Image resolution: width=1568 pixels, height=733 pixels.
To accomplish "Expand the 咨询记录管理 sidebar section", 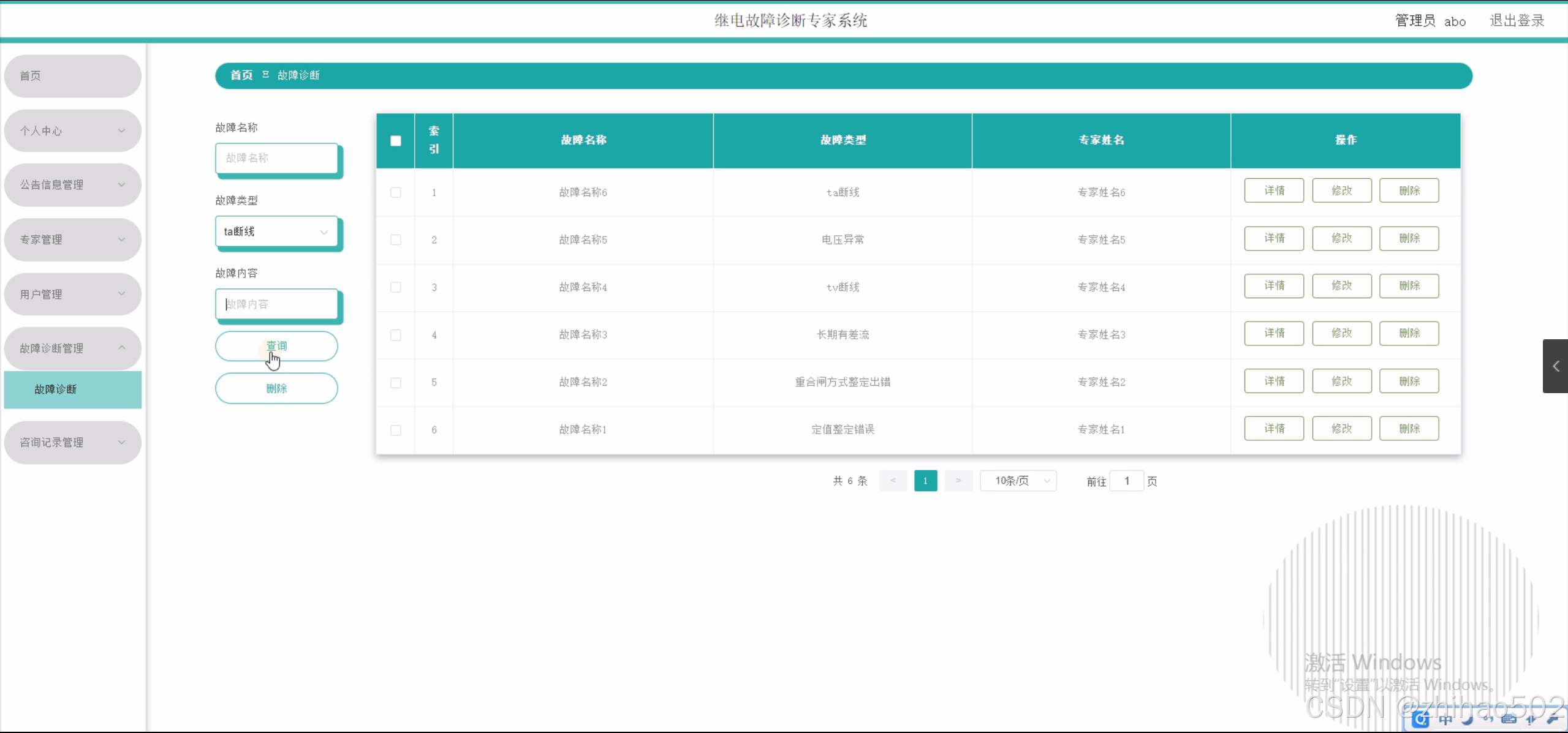I will tap(72, 442).
